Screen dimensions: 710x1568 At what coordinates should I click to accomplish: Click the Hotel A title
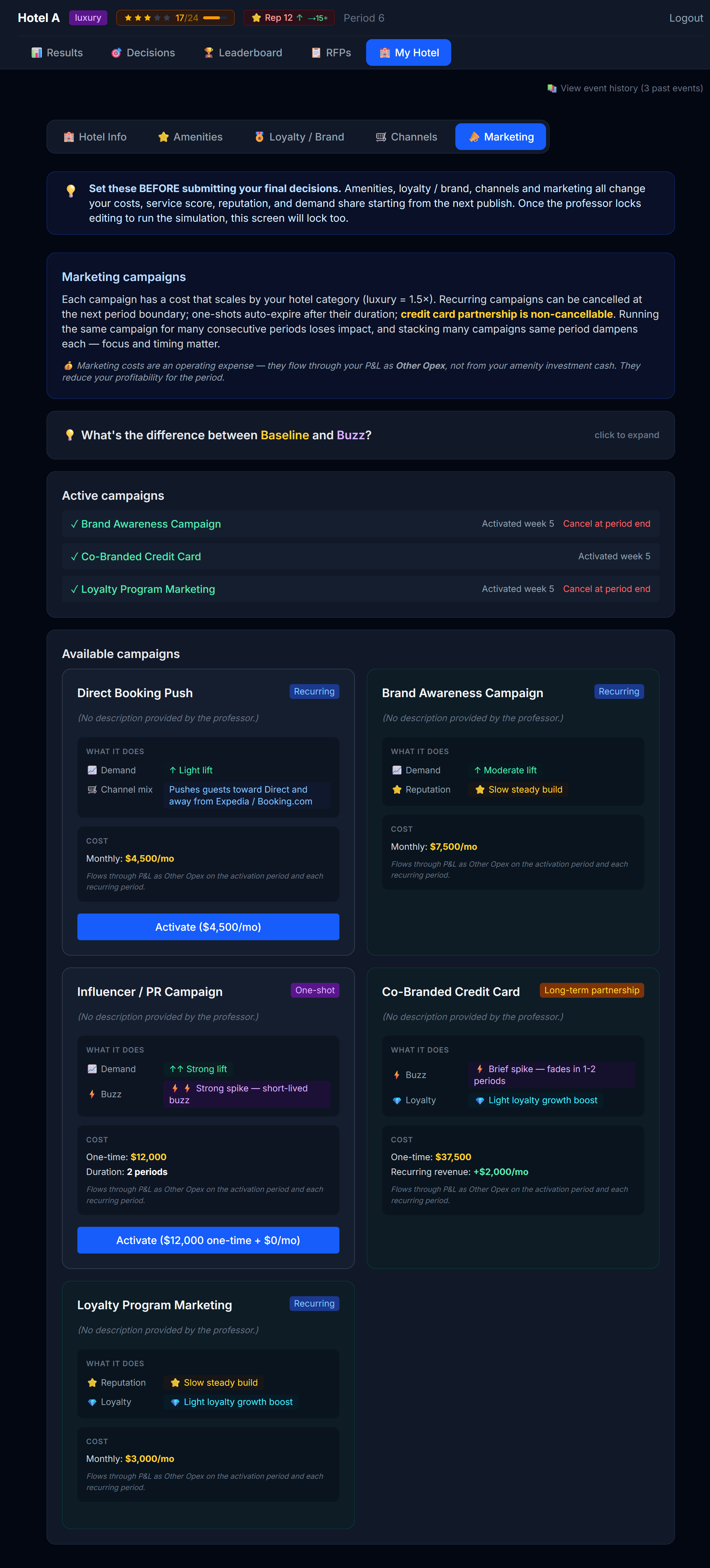tap(39, 18)
